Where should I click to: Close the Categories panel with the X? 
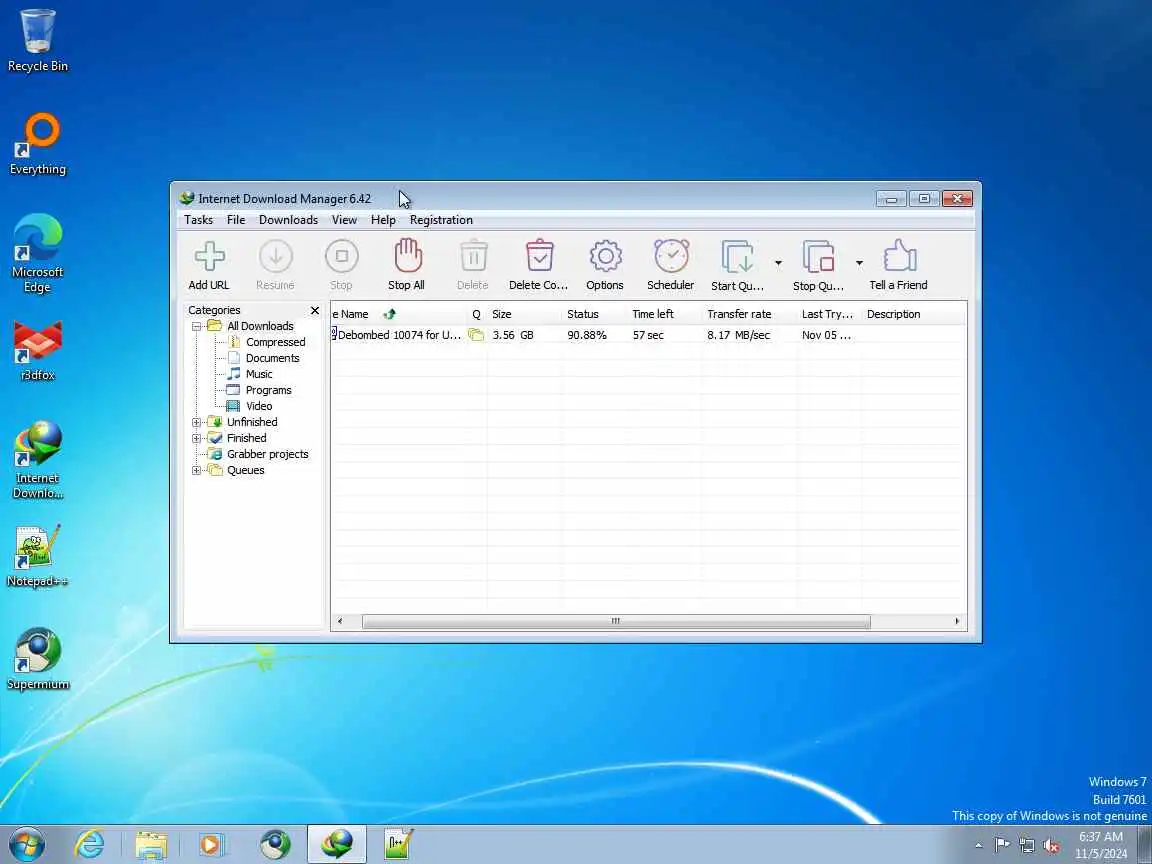[x=314, y=311]
